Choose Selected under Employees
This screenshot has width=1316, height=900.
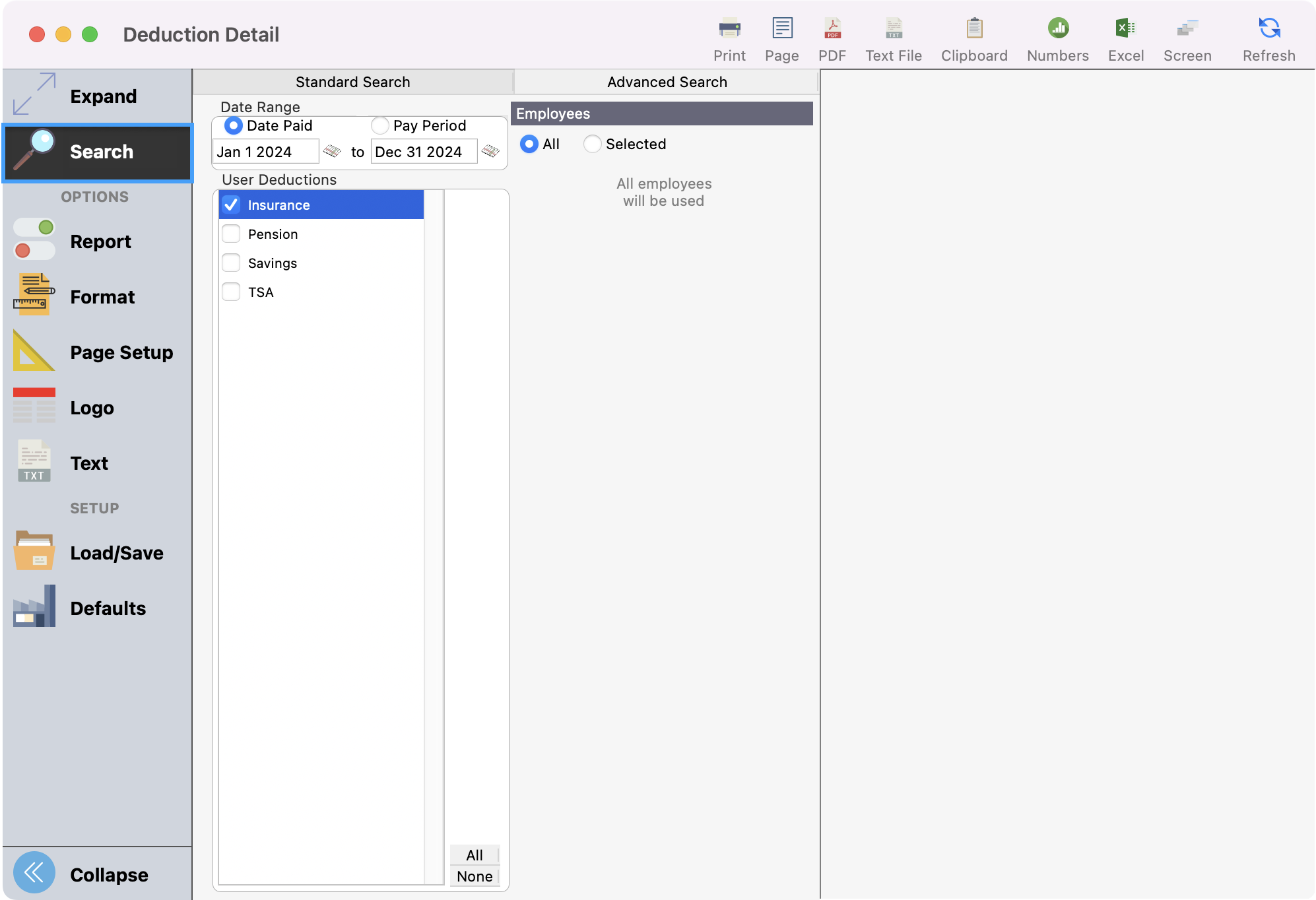click(x=592, y=144)
